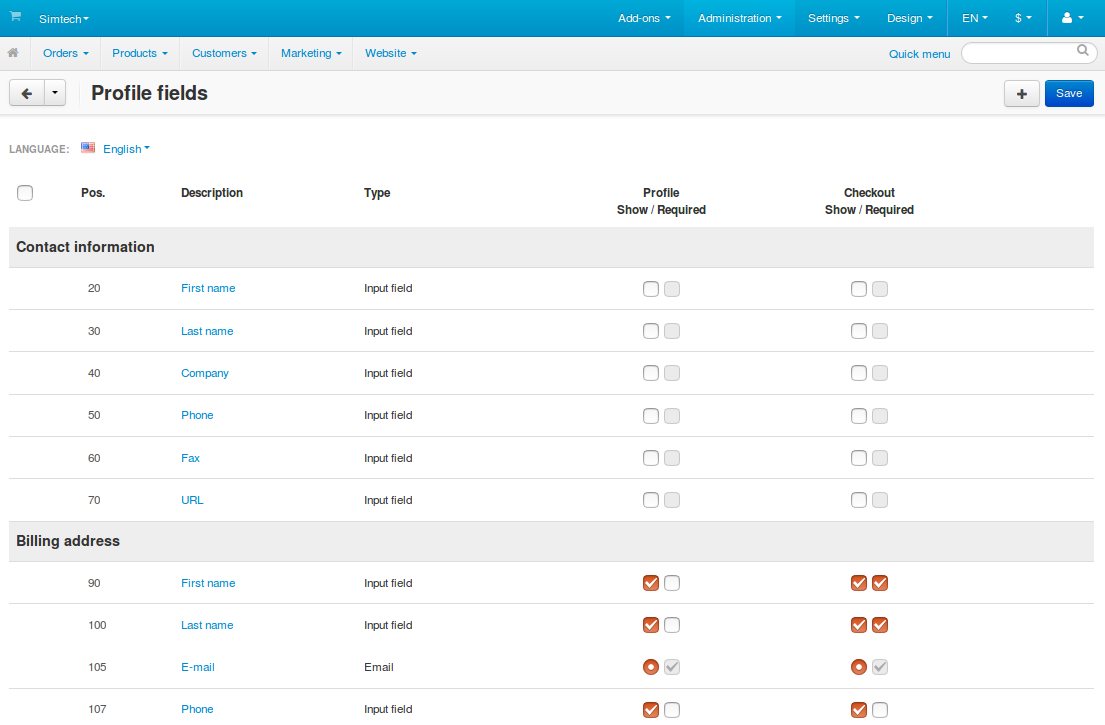Open the Customers menu
The width and height of the screenshot is (1105, 725).
point(224,54)
